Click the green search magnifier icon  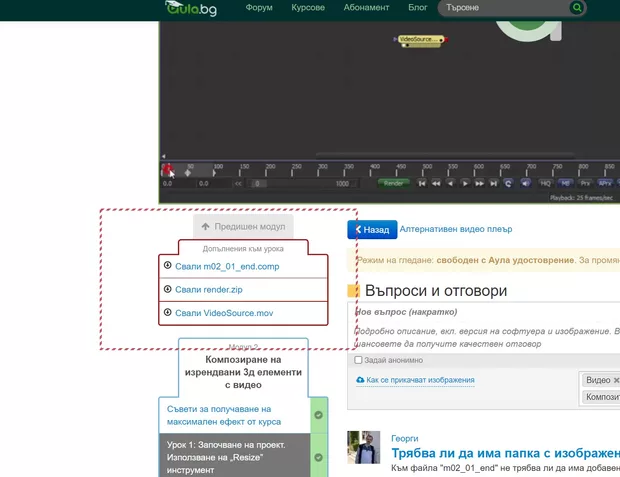coord(577,8)
